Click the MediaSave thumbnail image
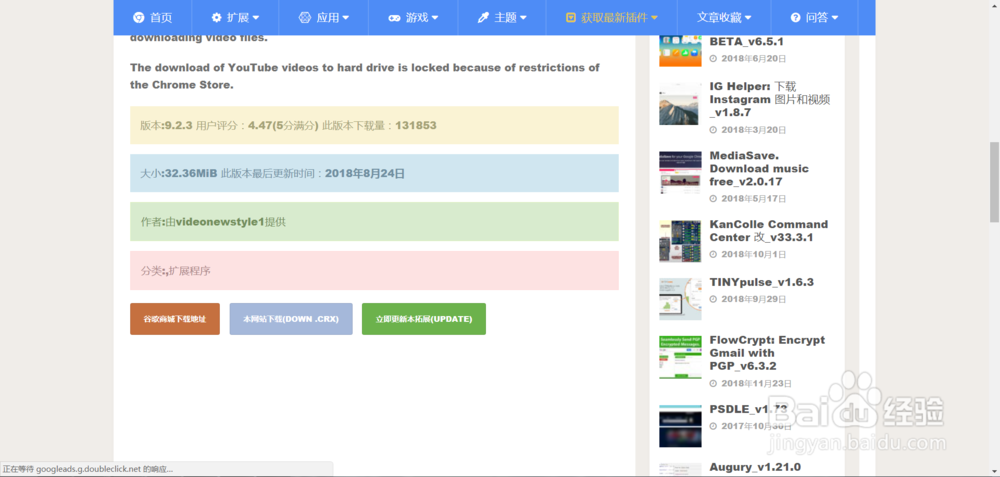 680,172
